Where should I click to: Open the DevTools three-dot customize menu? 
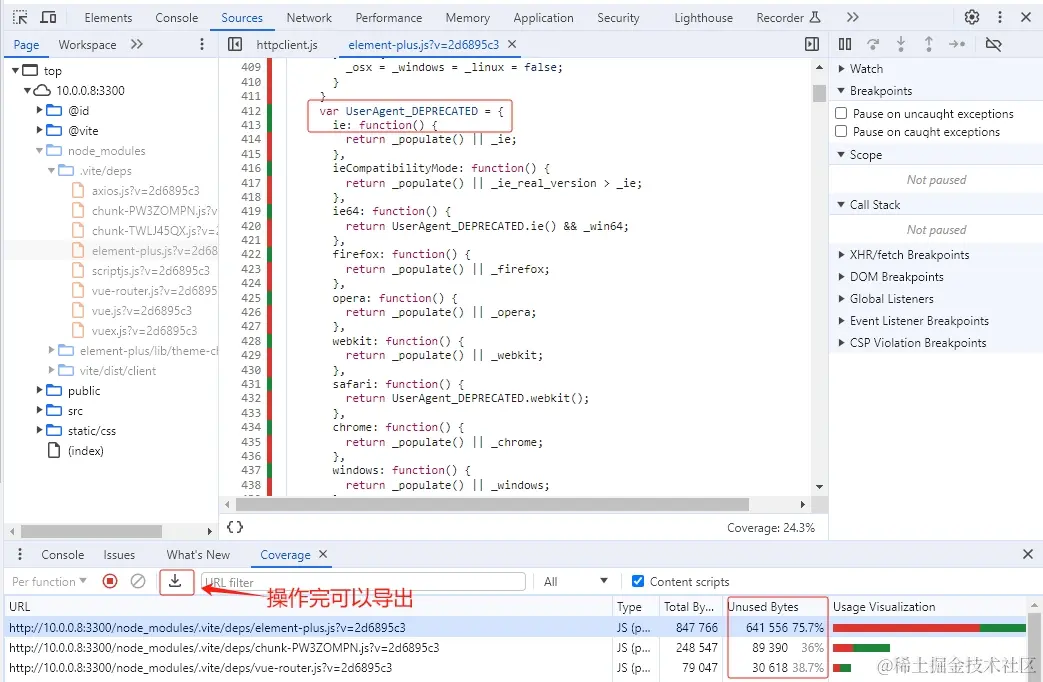tap(1000, 17)
